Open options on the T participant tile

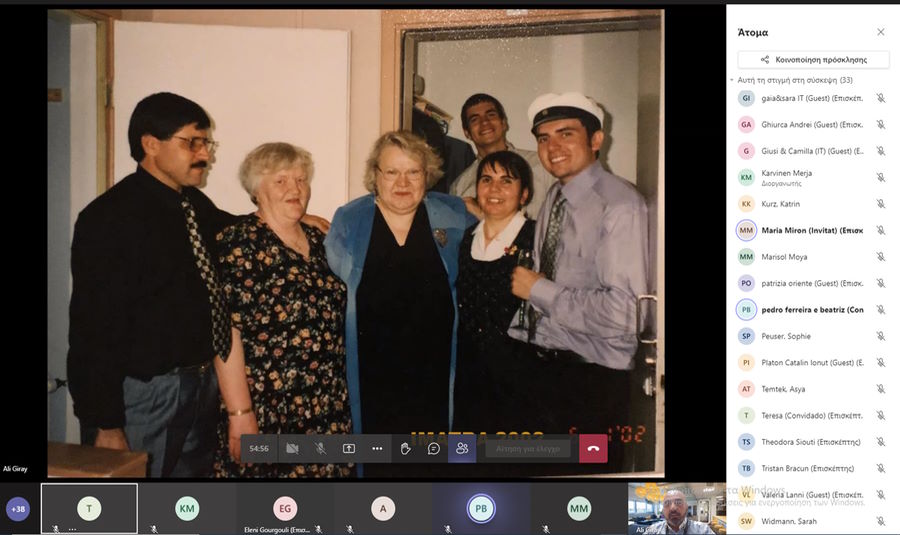tap(72, 528)
